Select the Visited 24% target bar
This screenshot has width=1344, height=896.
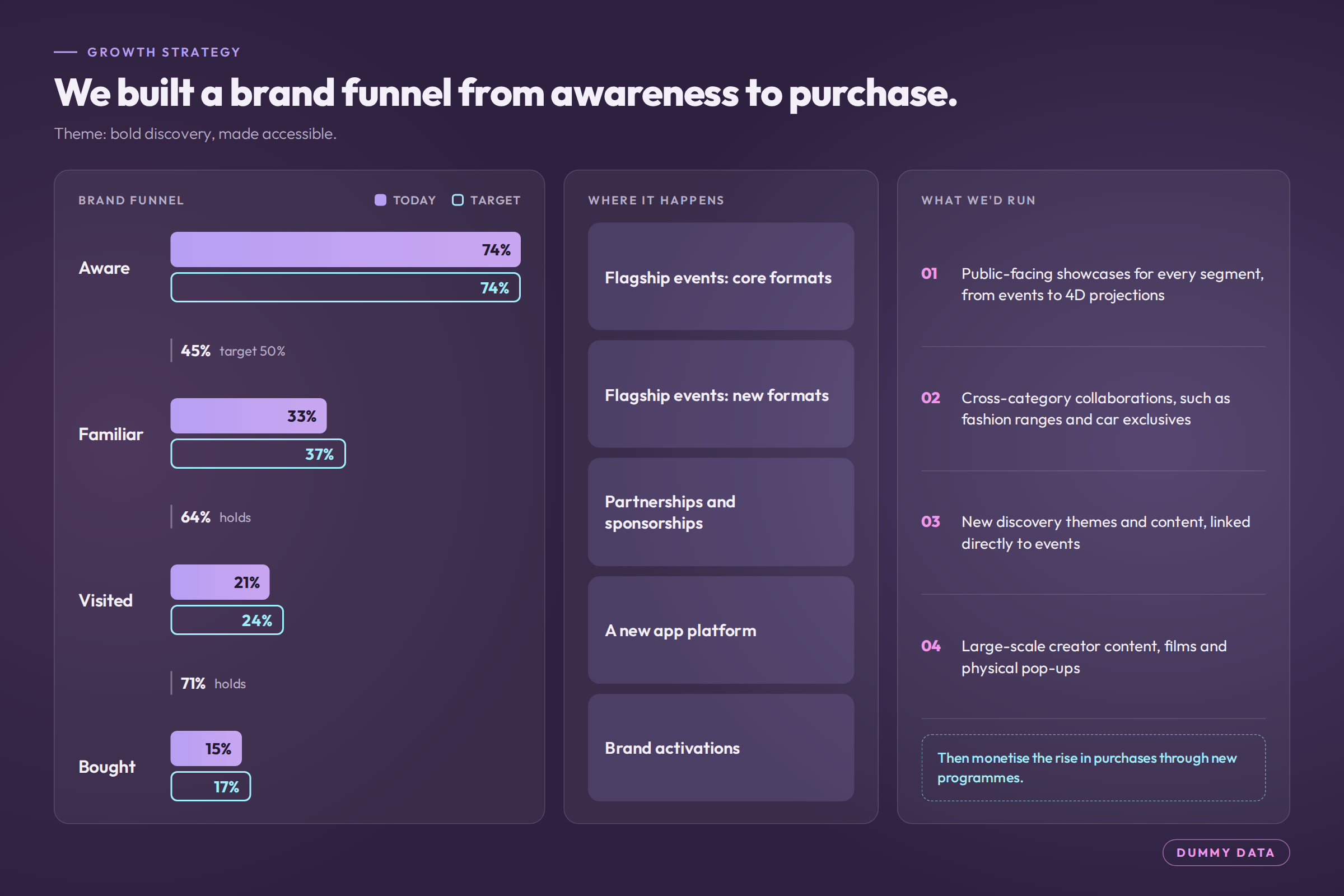click(x=227, y=620)
